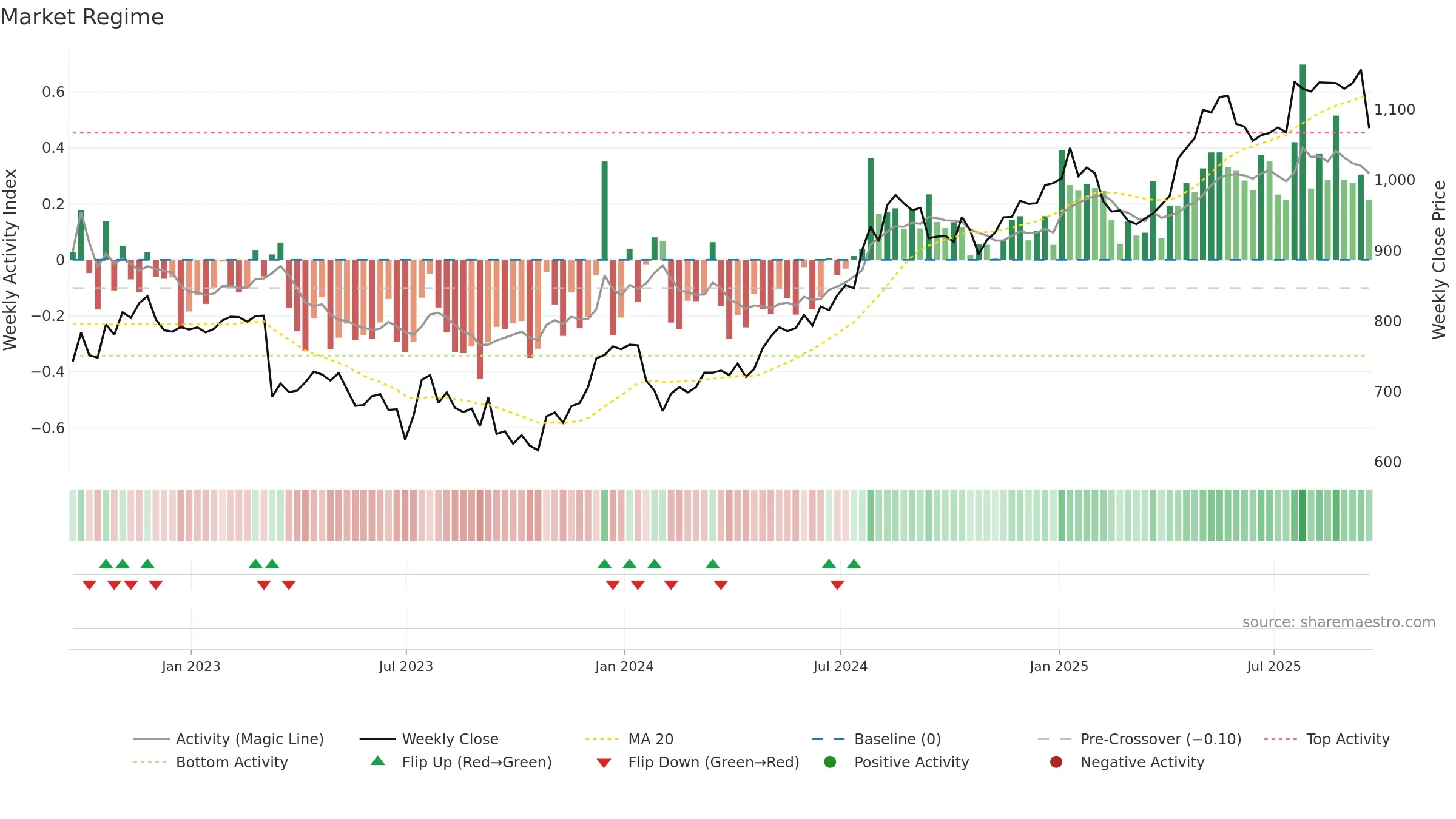Click the 600 price axis label
Screen dimensions: 1456x819
point(1387,462)
